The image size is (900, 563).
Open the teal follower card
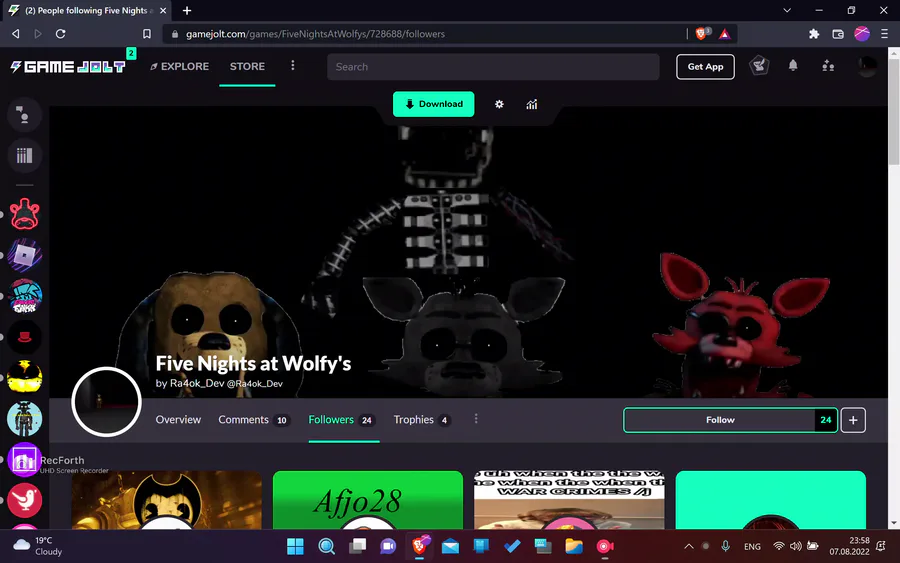pos(771,500)
